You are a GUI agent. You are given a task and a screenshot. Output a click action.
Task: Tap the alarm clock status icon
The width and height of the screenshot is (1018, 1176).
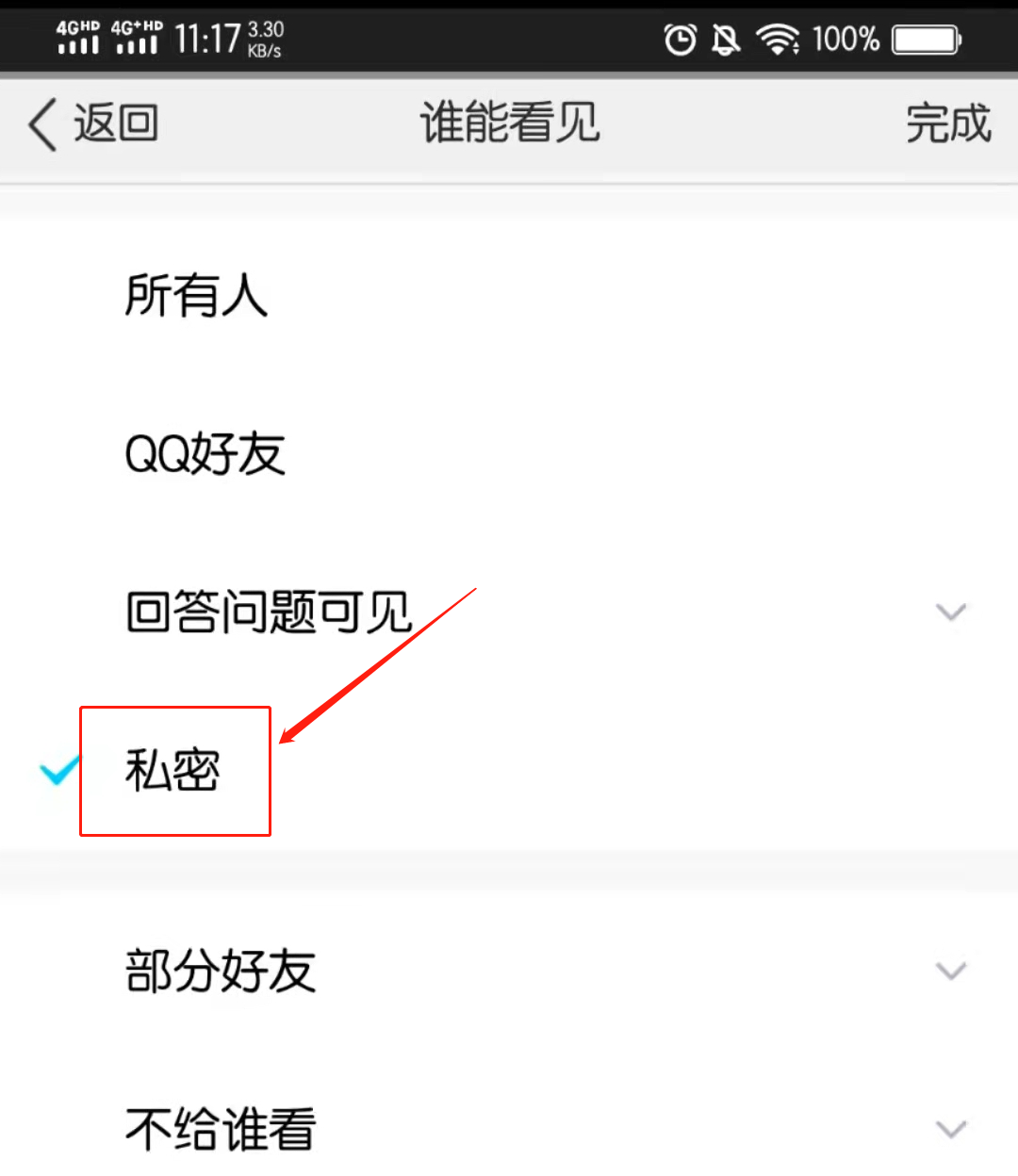(x=680, y=40)
